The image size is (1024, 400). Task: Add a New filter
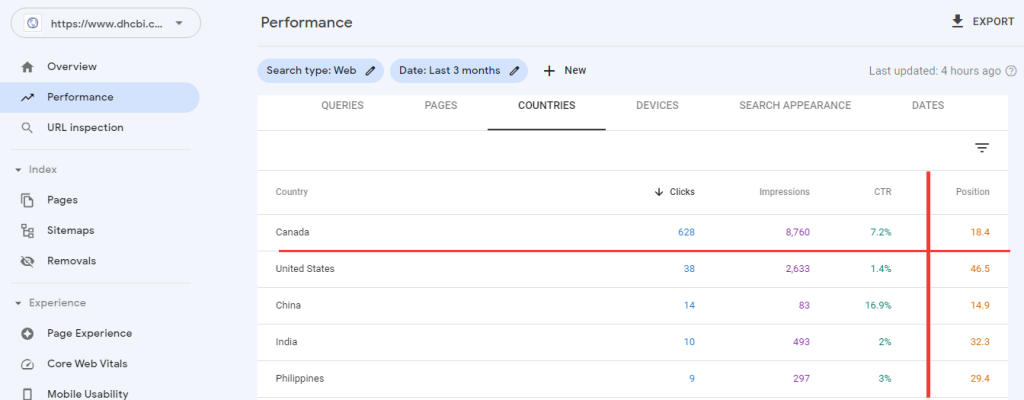(x=565, y=71)
